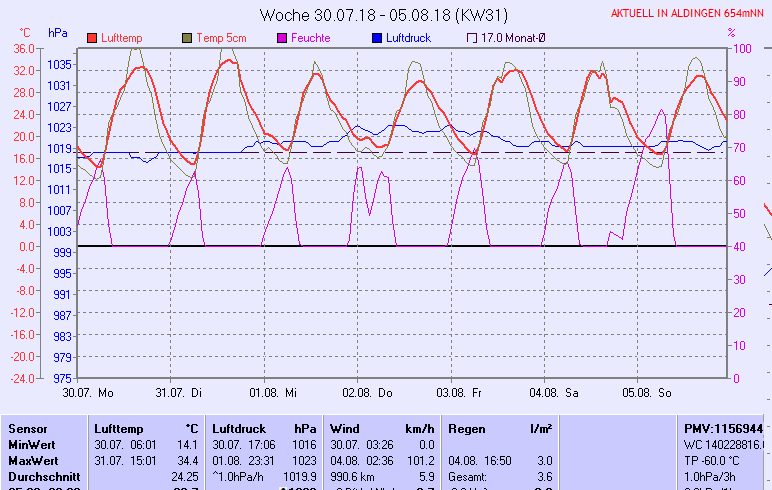Image resolution: width=772 pixels, height=490 pixels.
Task: Toggle the 17.0 Monat-Ø legend box
Action: tap(472, 38)
